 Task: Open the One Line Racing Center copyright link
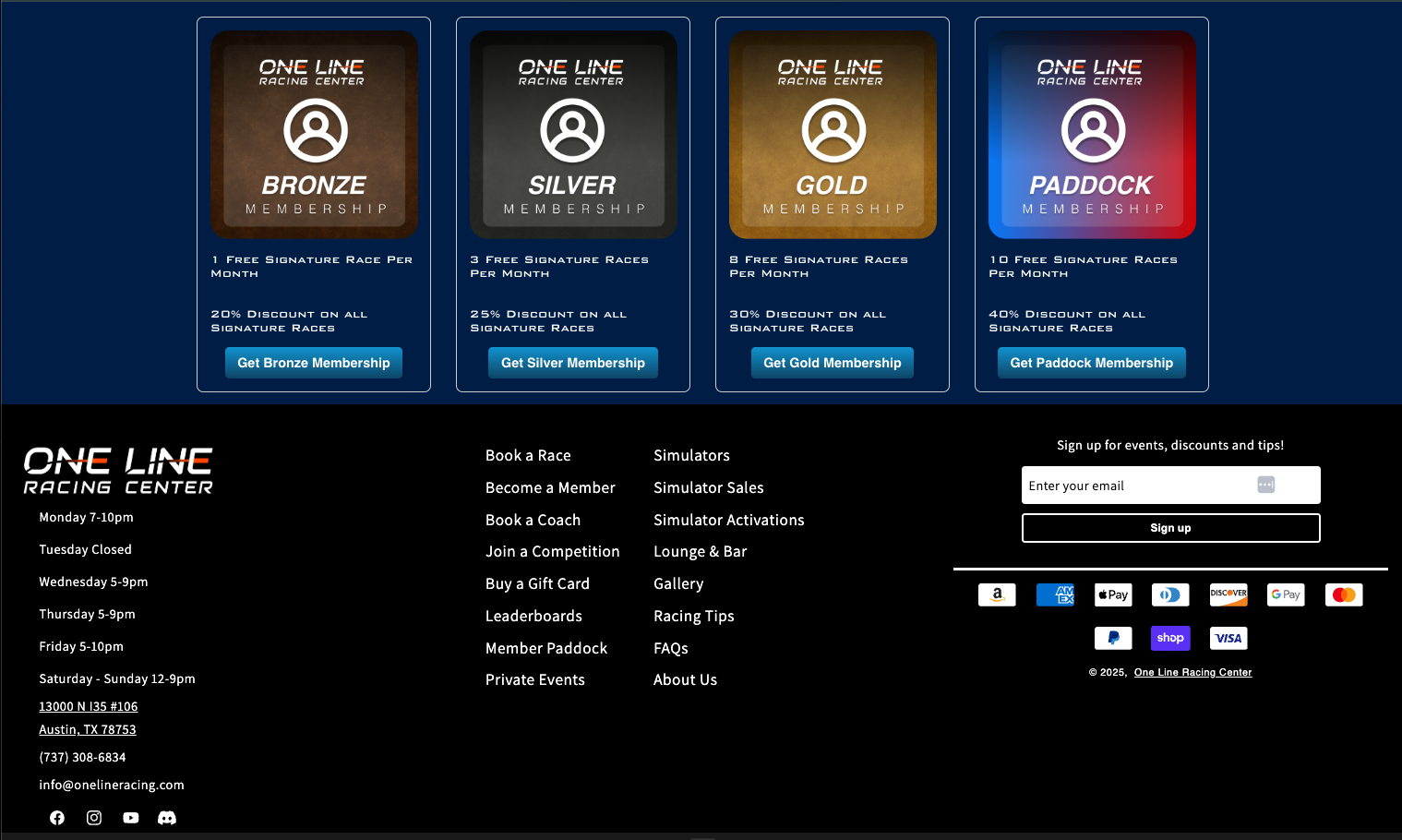click(1192, 672)
